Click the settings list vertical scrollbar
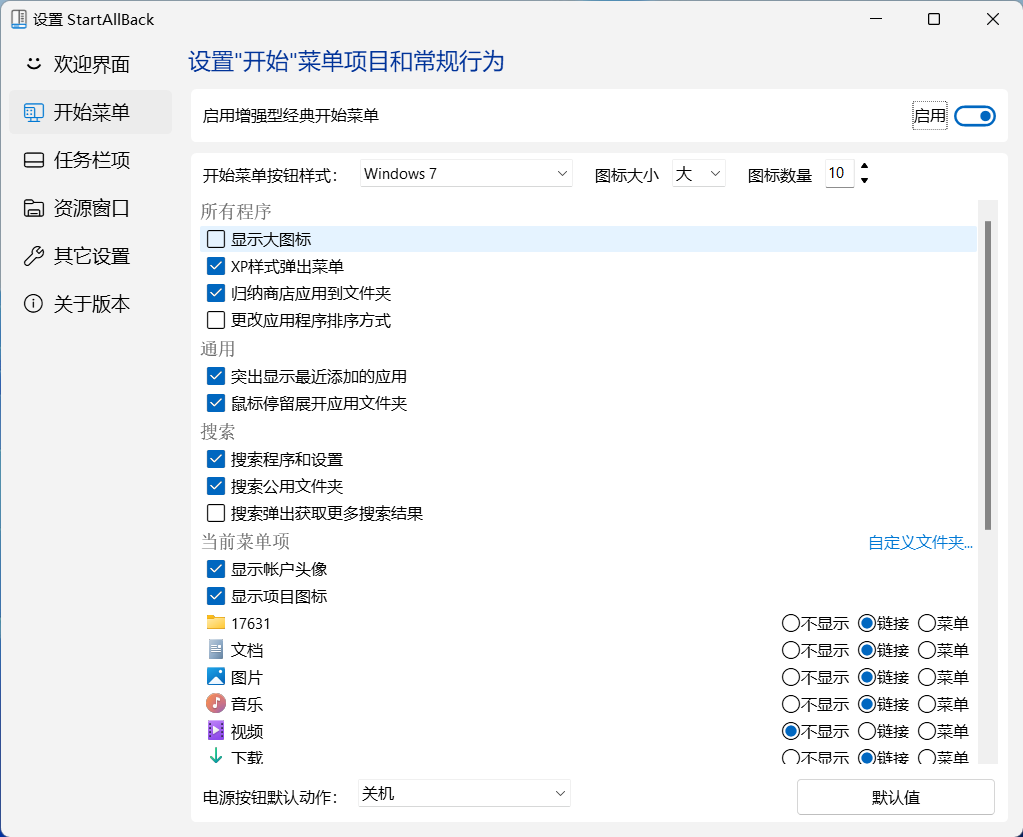 pos(988,375)
